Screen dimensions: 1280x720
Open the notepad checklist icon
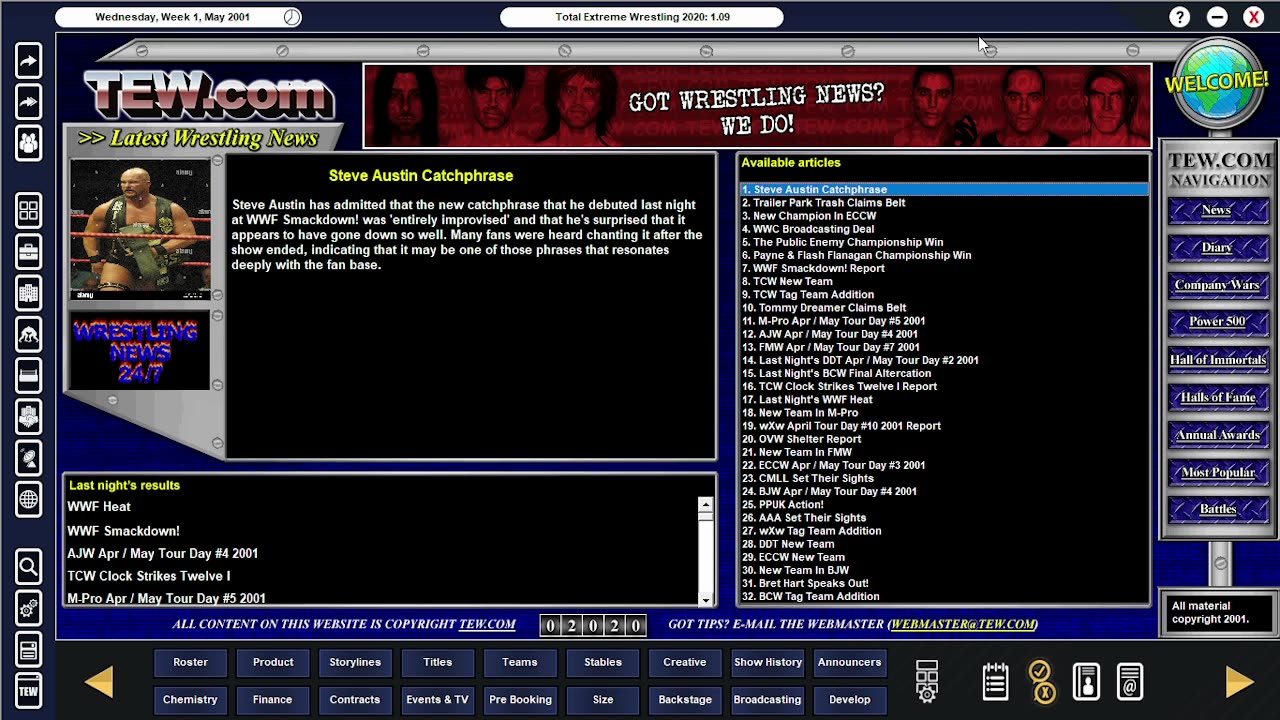(x=995, y=681)
